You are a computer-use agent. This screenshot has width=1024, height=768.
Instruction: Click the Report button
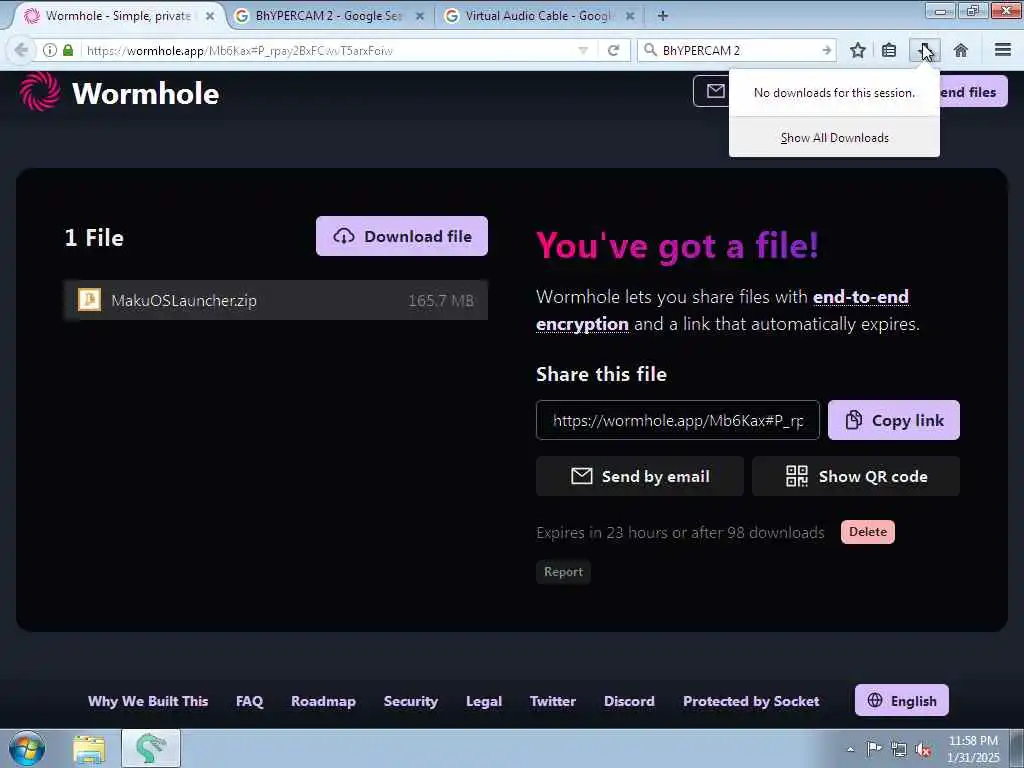pyautogui.click(x=563, y=571)
